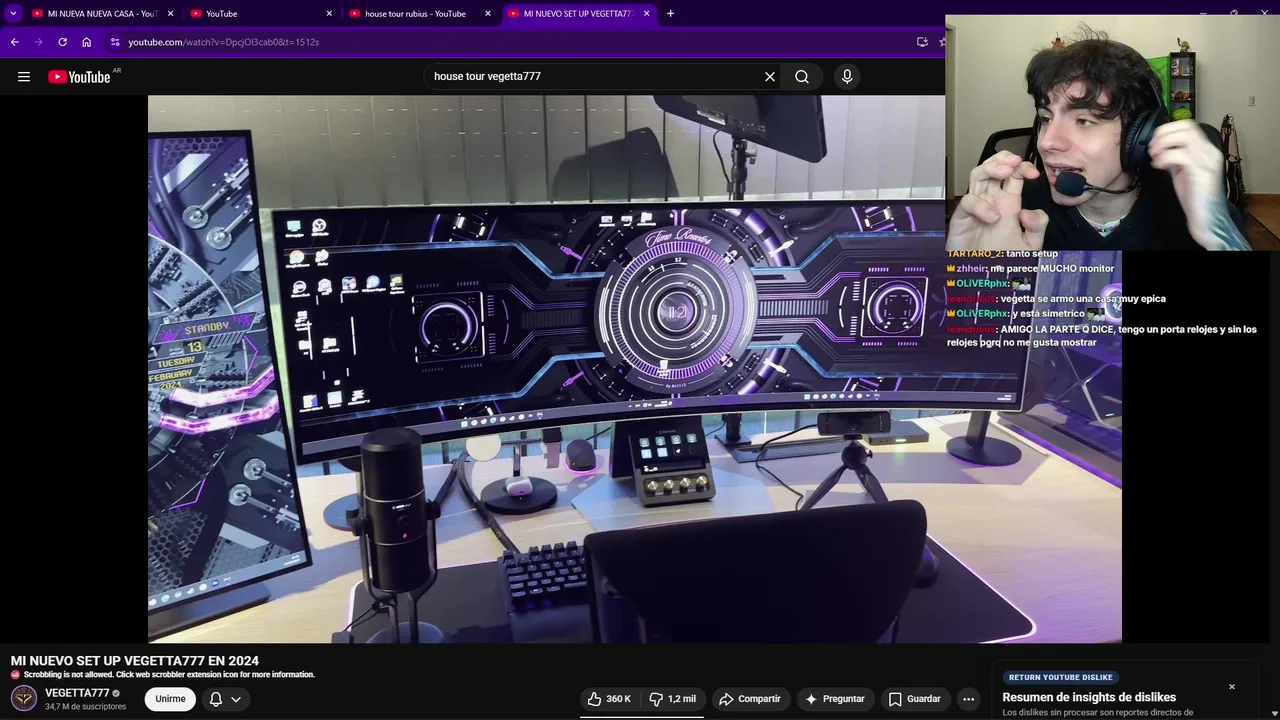The height and width of the screenshot is (720, 1280).
Task: Click the like/dislike ratio bar
Action: 642,715
